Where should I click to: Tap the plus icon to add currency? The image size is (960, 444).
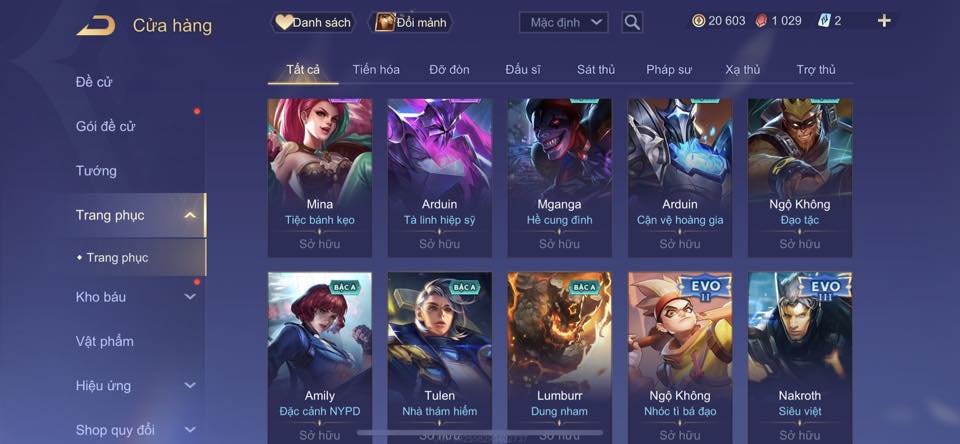(883, 21)
